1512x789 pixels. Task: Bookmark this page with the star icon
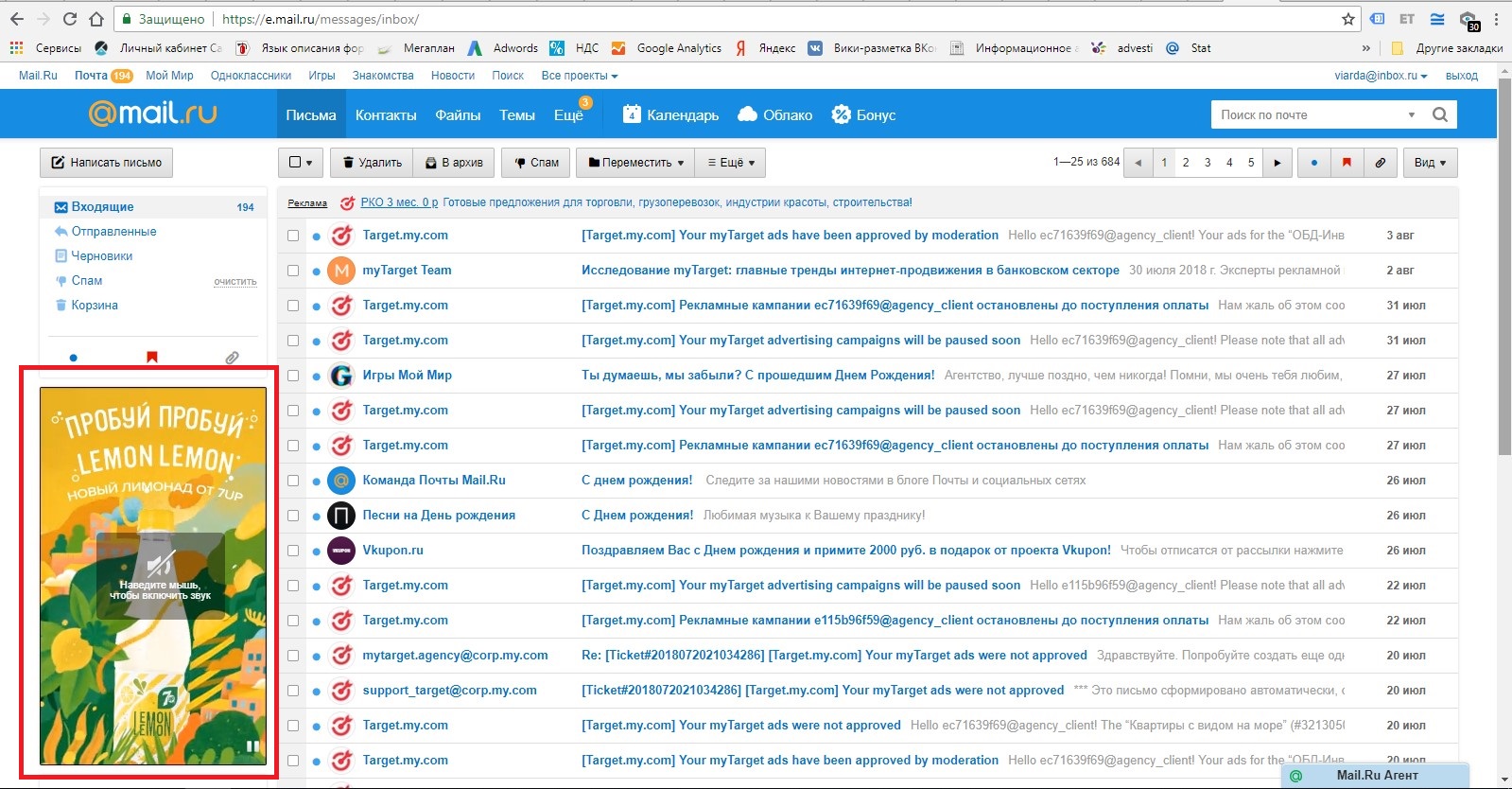[x=1348, y=19]
